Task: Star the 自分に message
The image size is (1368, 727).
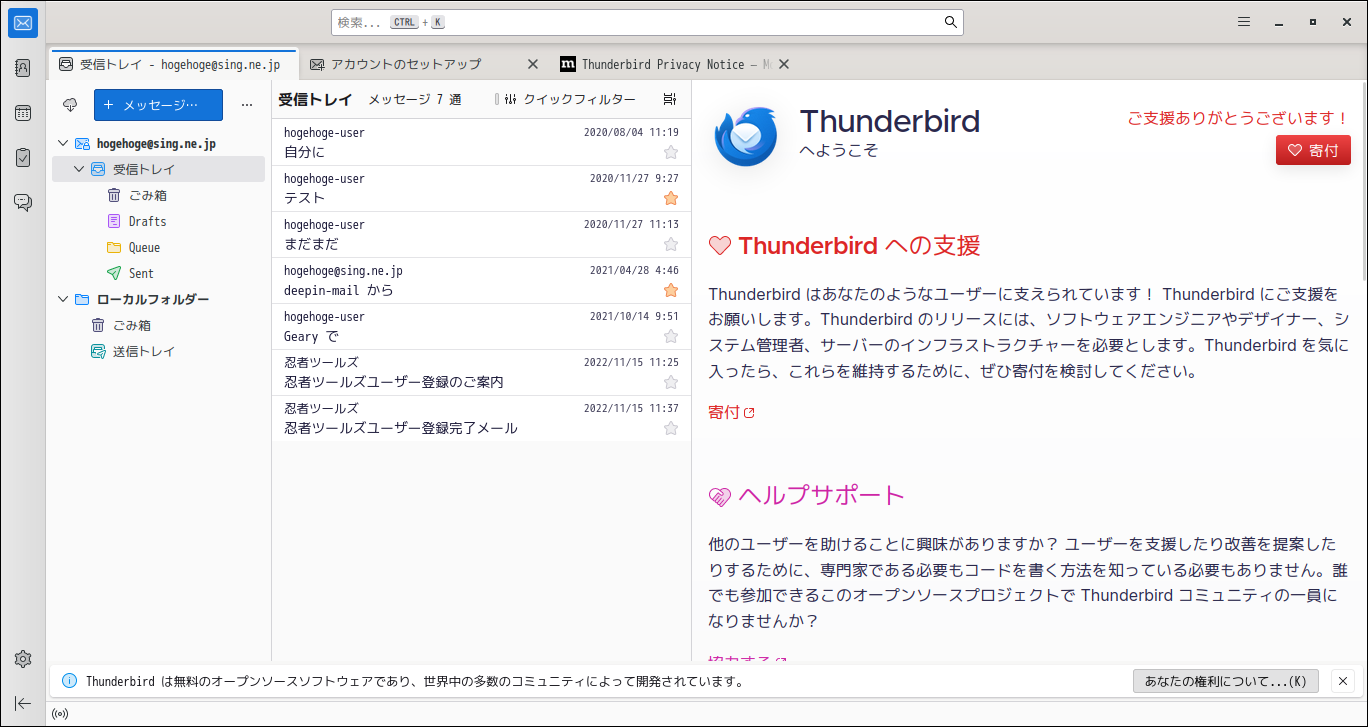Action: coord(671,152)
